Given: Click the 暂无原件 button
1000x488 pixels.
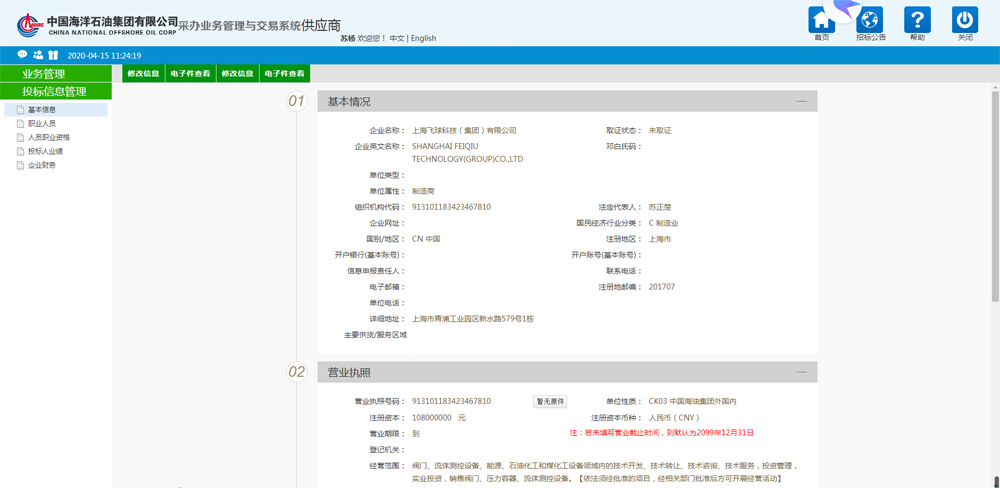Looking at the screenshot, I should 550,402.
